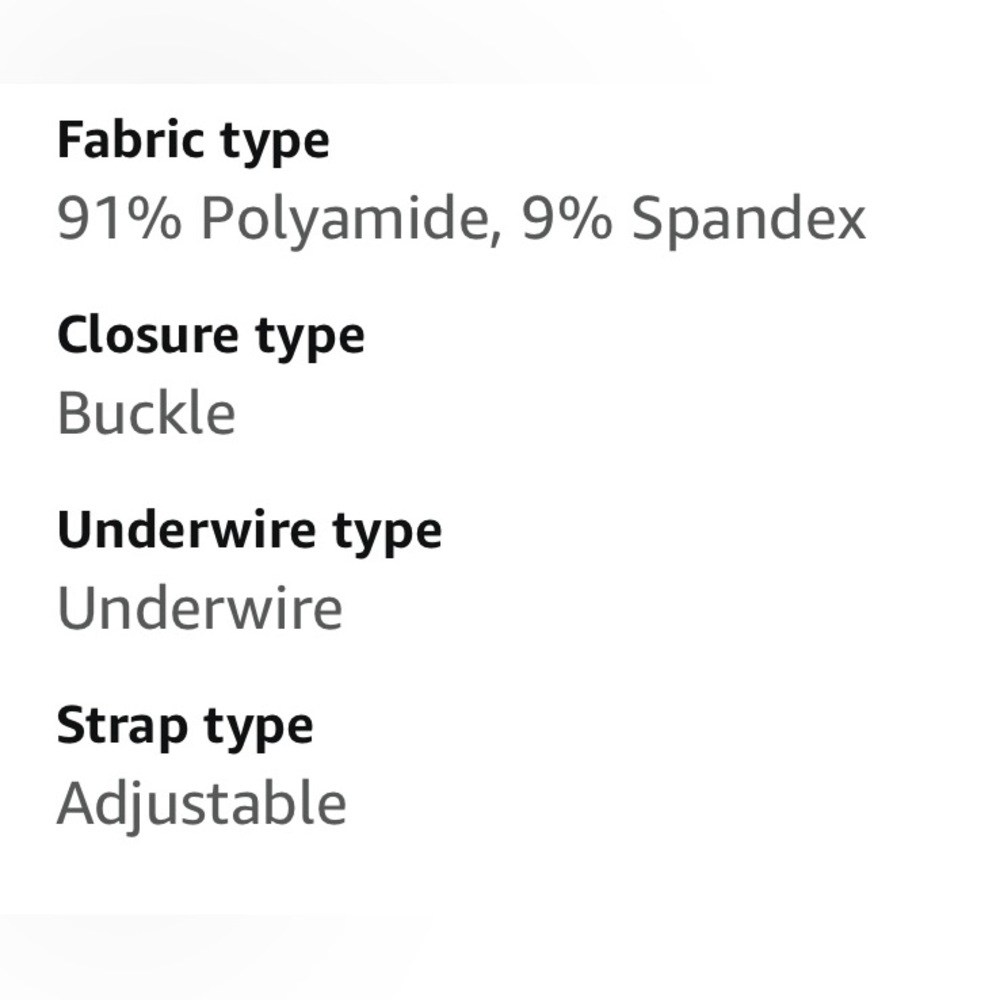The height and width of the screenshot is (1000, 1000).
Task: Click the word "Spandex"
Action: pos(749,219)
